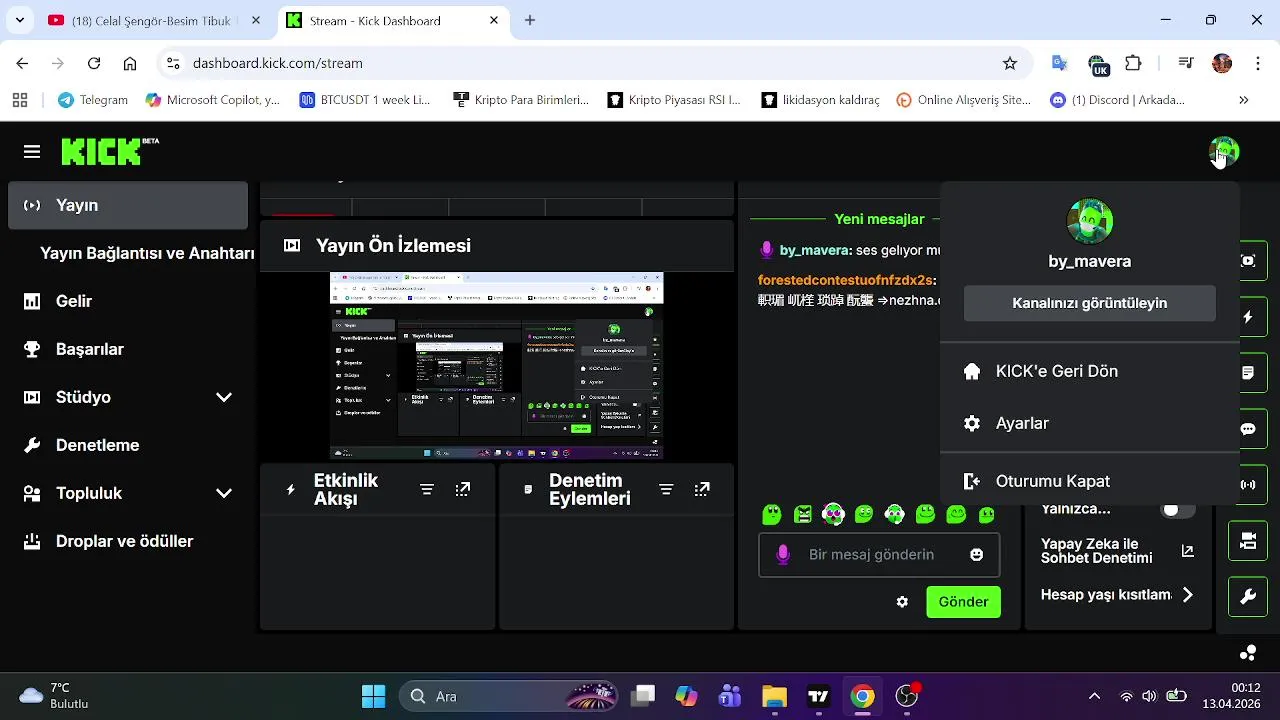Open Chrome extensions puzzle icon

[1133, 63]
